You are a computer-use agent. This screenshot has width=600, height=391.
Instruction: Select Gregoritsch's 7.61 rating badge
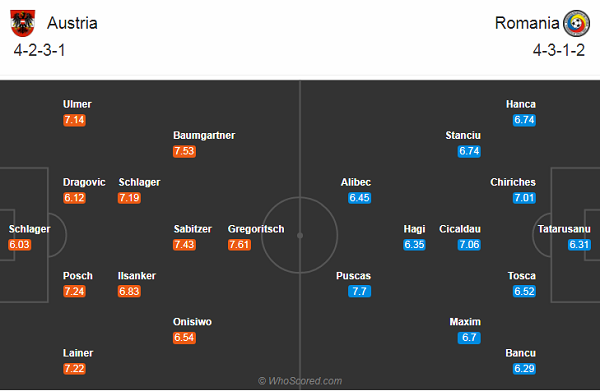click(x=240, y=244)
